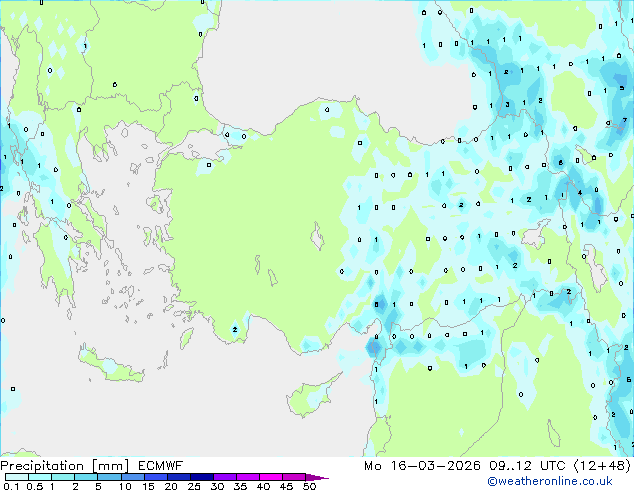
Task: Click the 15–20 mm legend swatch
Action: [x=155, y=477]
